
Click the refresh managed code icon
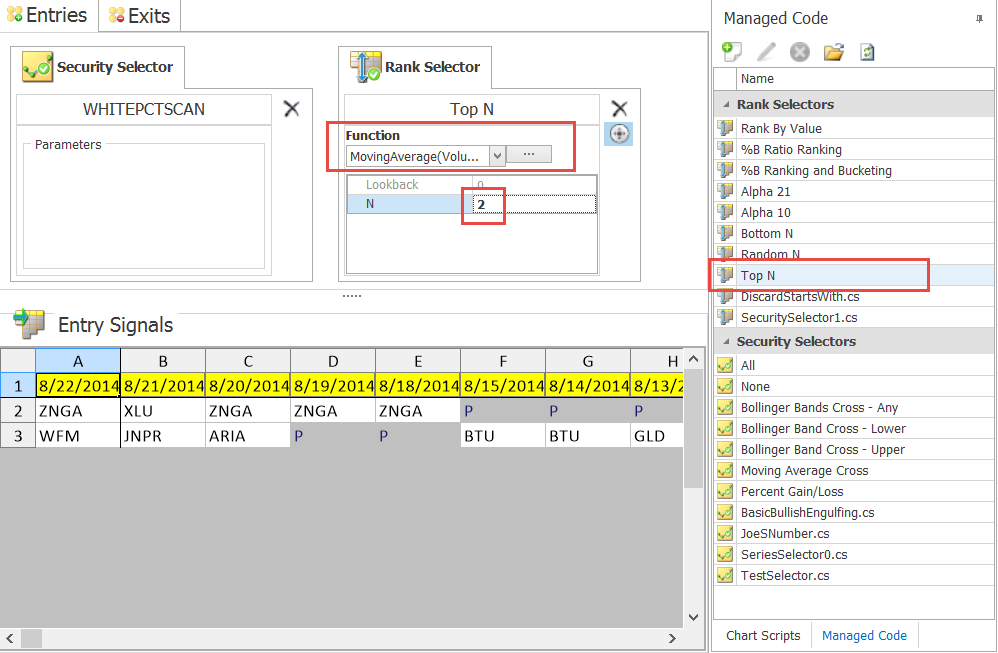(x=867, y=52)
